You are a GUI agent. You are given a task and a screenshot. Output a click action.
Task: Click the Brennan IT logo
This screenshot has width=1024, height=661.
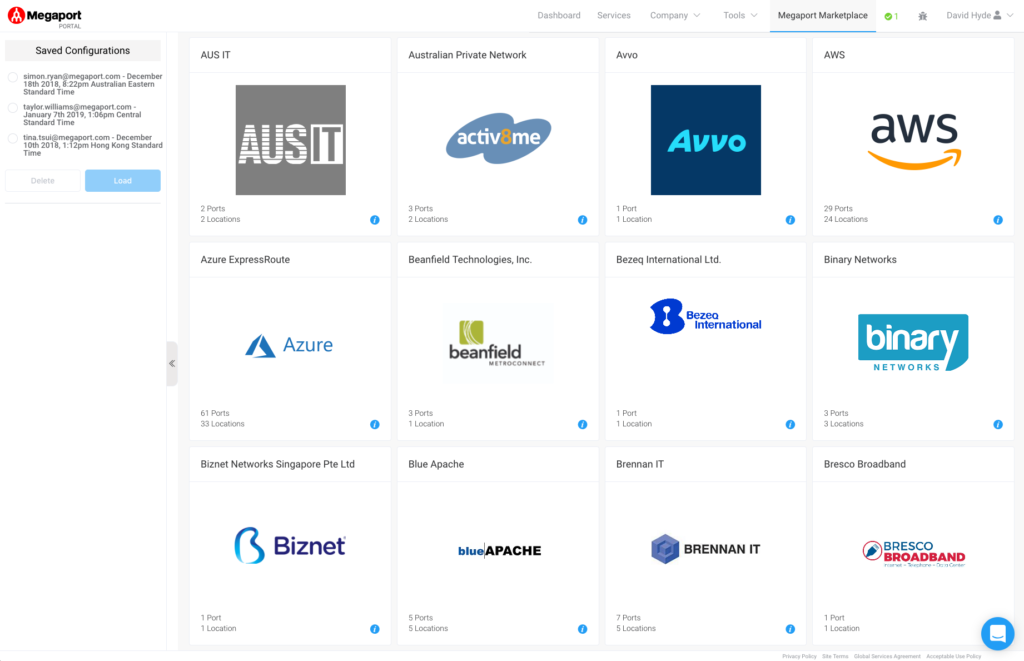705,549
